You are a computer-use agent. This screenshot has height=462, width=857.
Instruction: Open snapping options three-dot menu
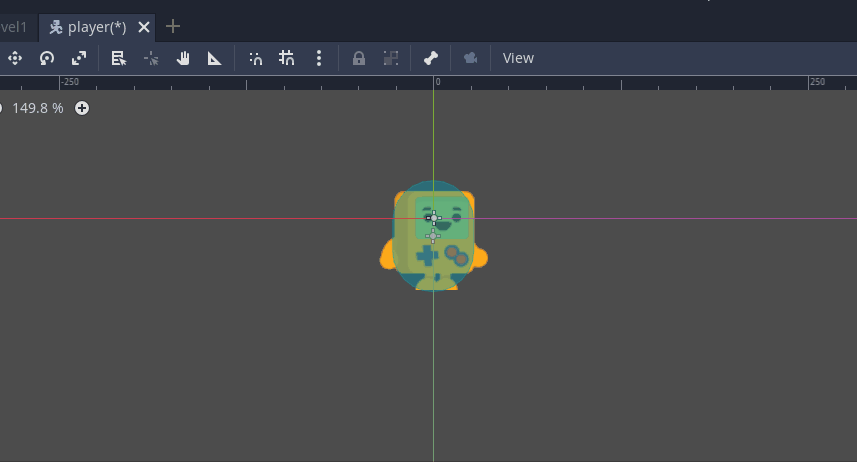(x=319, y=58)
